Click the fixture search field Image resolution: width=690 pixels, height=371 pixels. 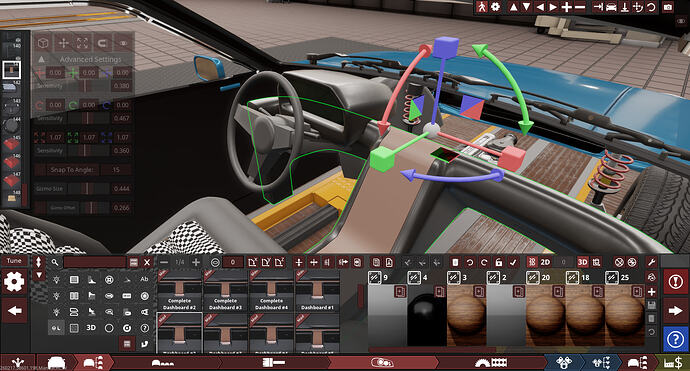(x=95, y=262)
